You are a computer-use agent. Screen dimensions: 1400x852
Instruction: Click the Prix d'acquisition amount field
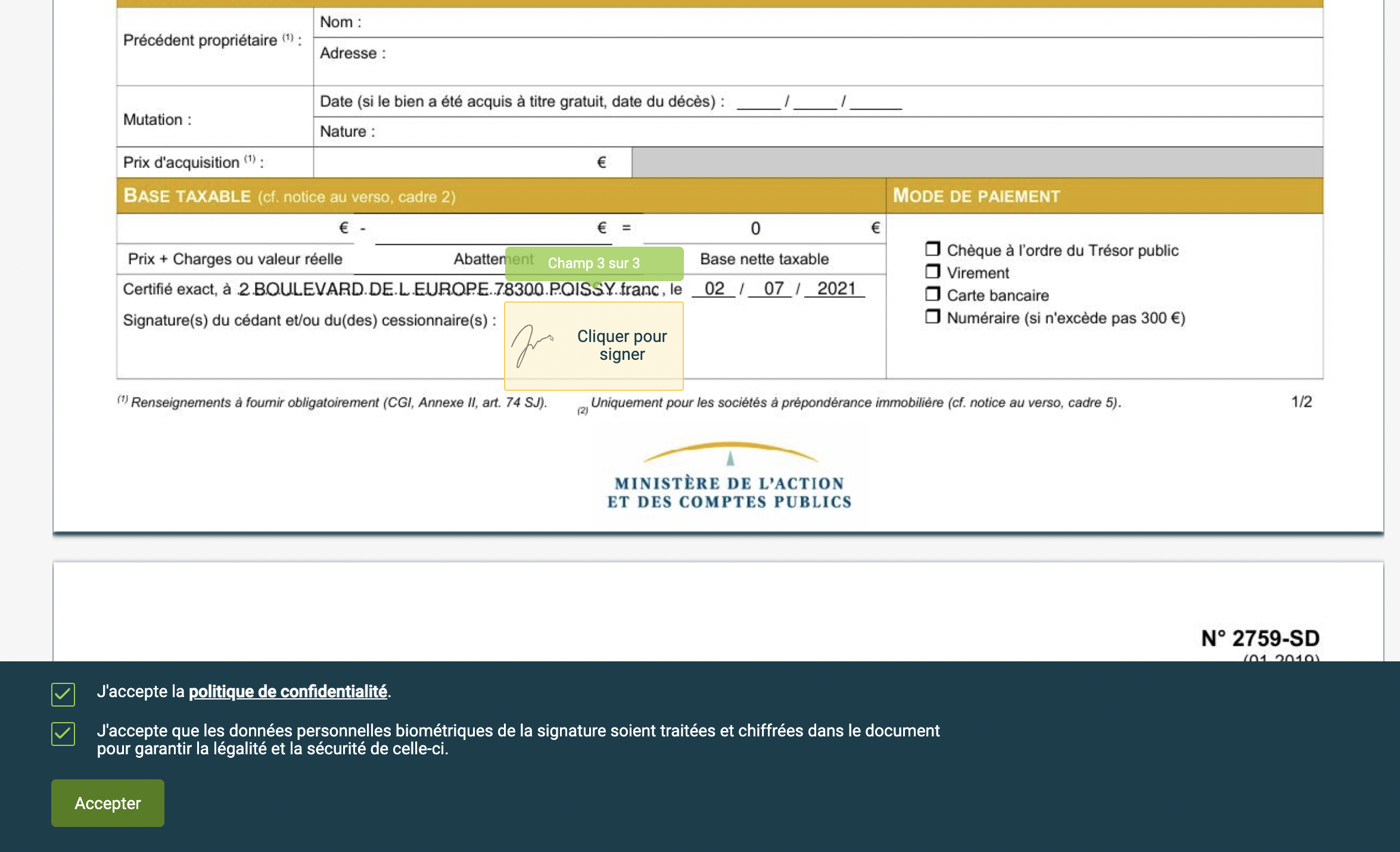(465, 161)
